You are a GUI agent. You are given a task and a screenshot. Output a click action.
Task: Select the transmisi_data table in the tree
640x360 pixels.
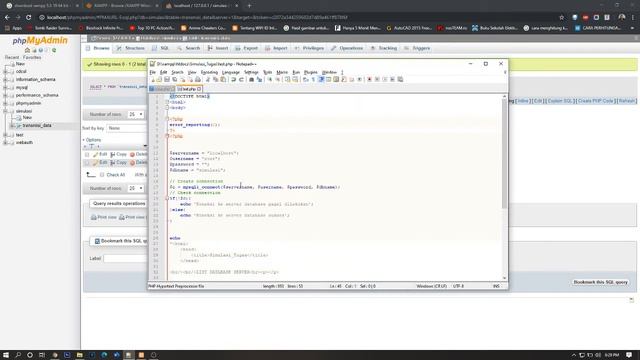(37, 125)
